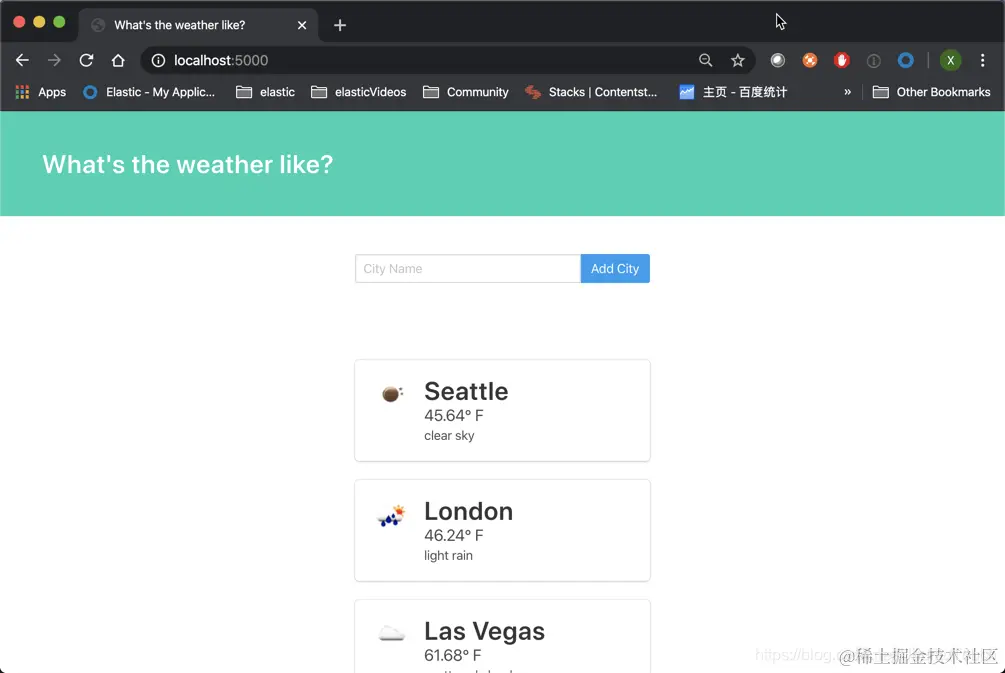Click Seattle temperature 45.64° F

pos(454,415)
